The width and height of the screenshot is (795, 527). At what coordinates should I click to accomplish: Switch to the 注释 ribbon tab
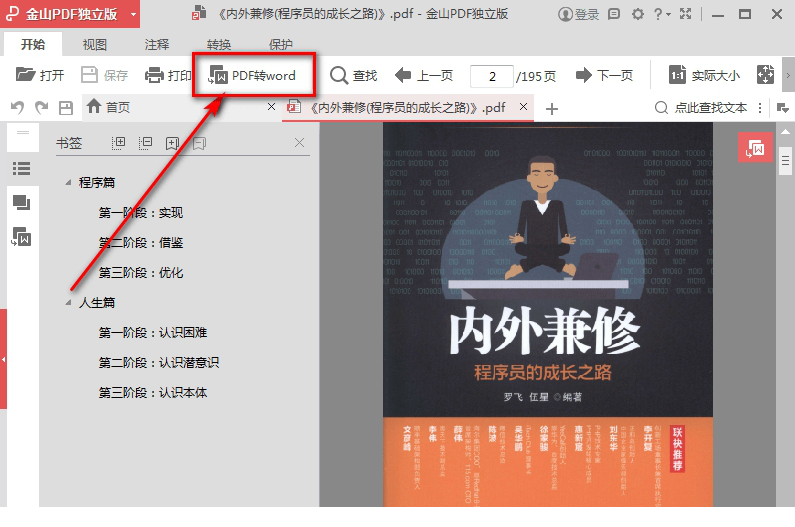[x=157, y=45]
